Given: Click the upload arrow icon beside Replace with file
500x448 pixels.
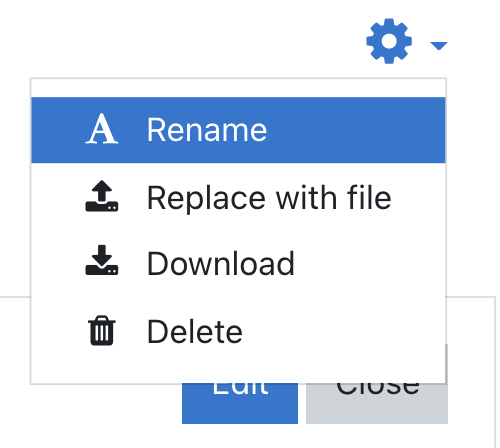Looking at the screenshot, I should point(102,196).
